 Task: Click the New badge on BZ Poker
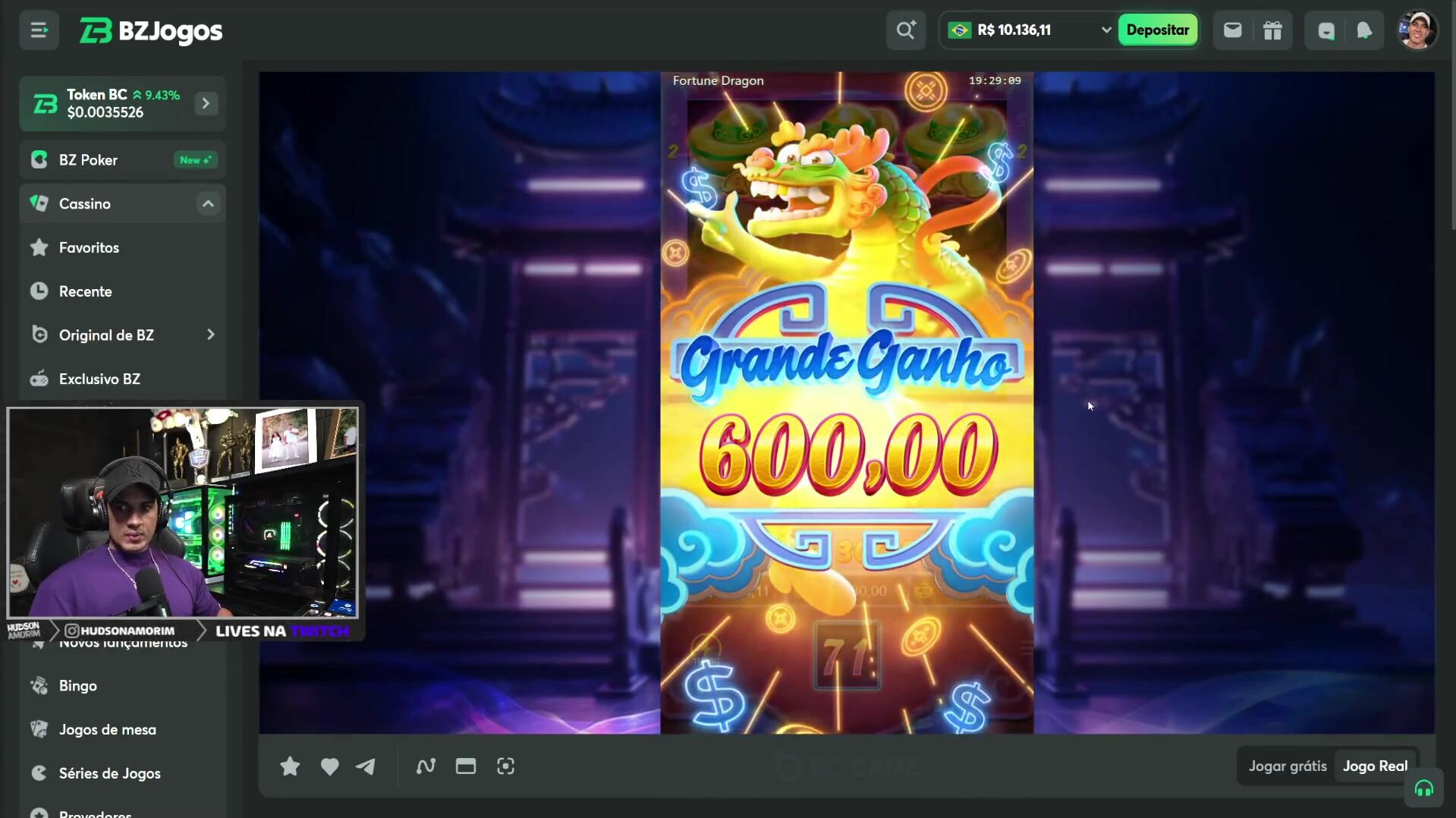[x=195, y=160]
